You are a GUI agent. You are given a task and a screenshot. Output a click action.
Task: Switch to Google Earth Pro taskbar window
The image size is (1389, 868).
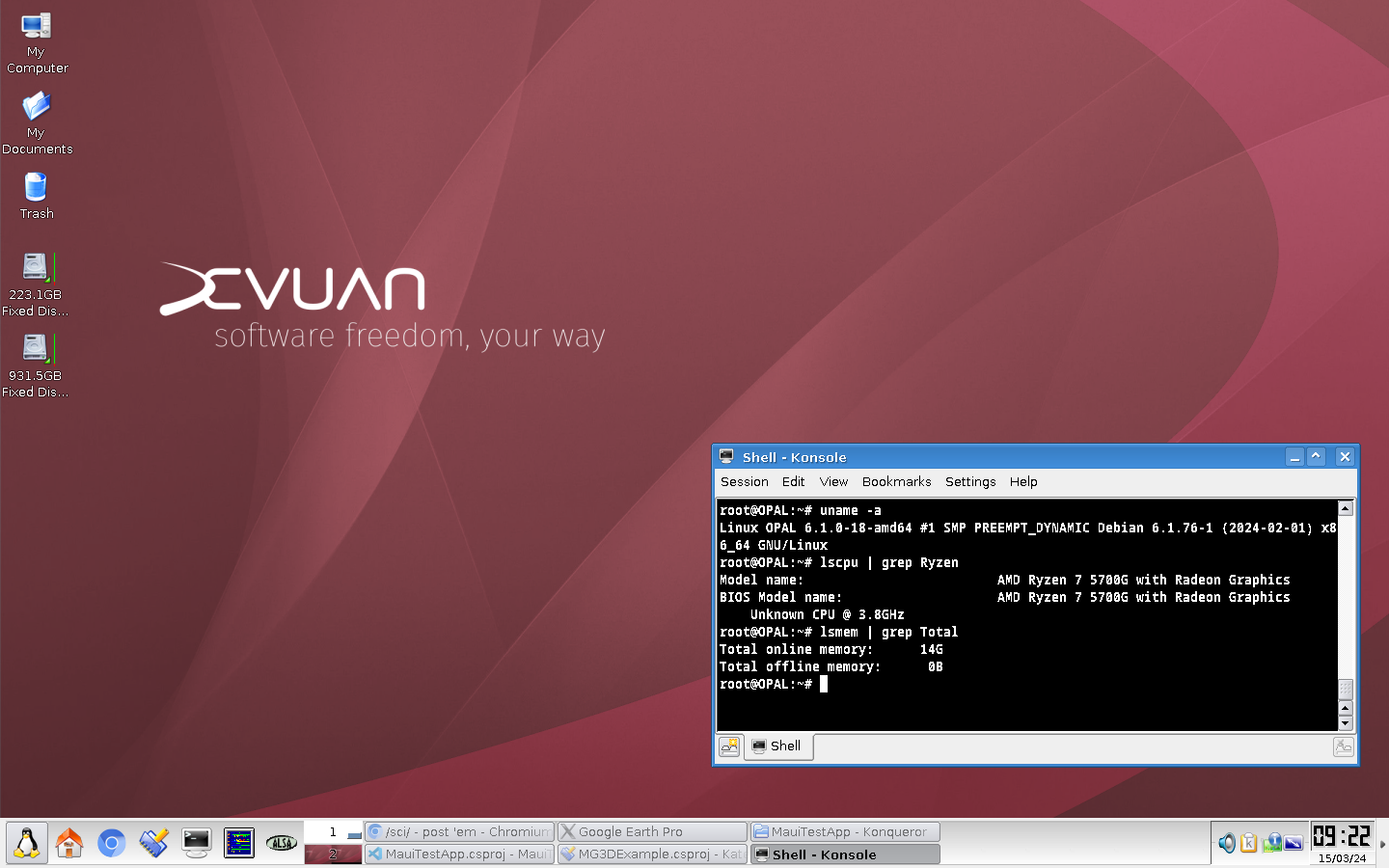coord(653,831)
